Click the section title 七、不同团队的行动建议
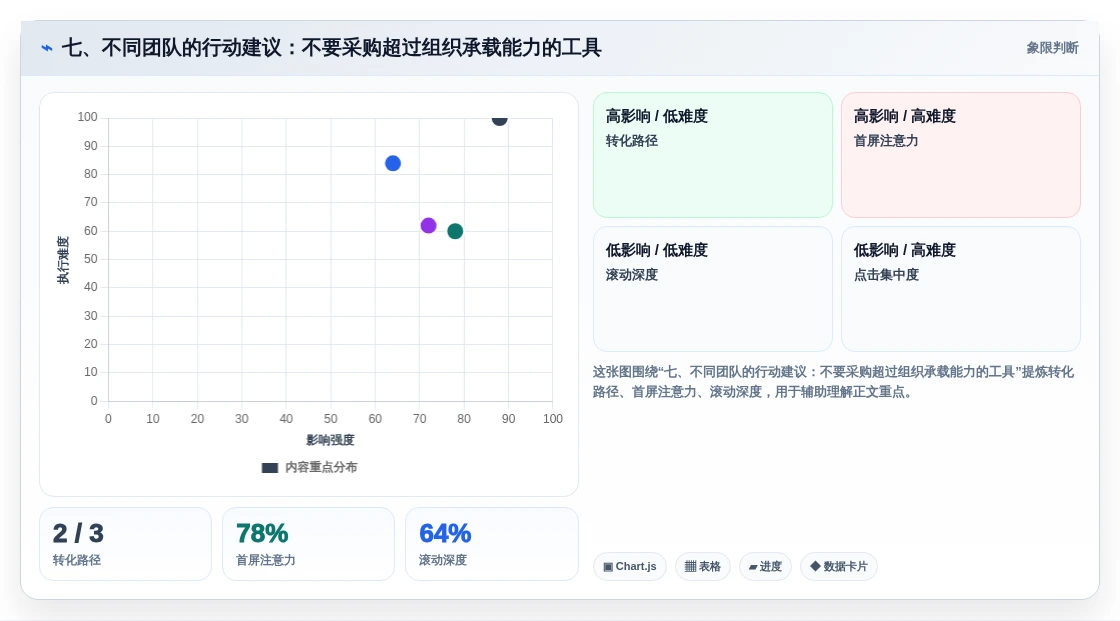This screenshot has width=1120, height=621. [331, 48]
